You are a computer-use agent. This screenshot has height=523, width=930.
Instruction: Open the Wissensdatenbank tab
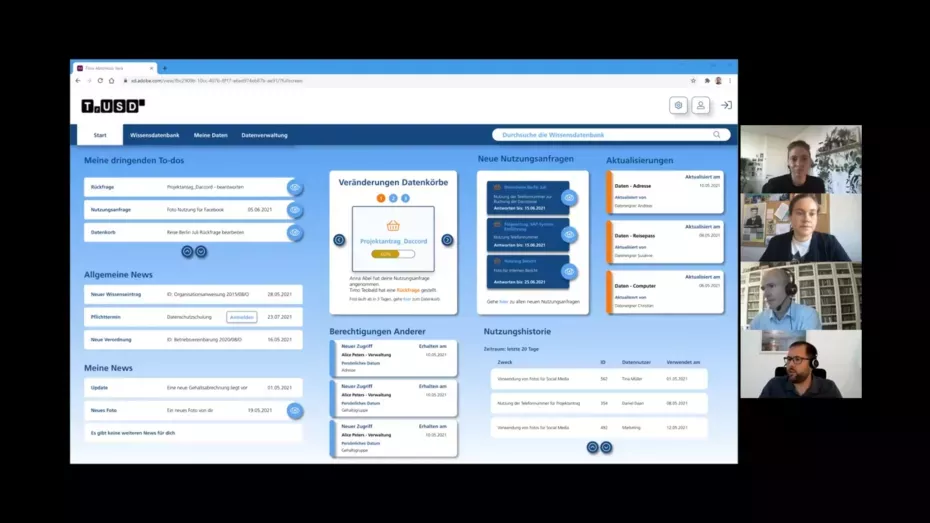click(x=155, y=135)
